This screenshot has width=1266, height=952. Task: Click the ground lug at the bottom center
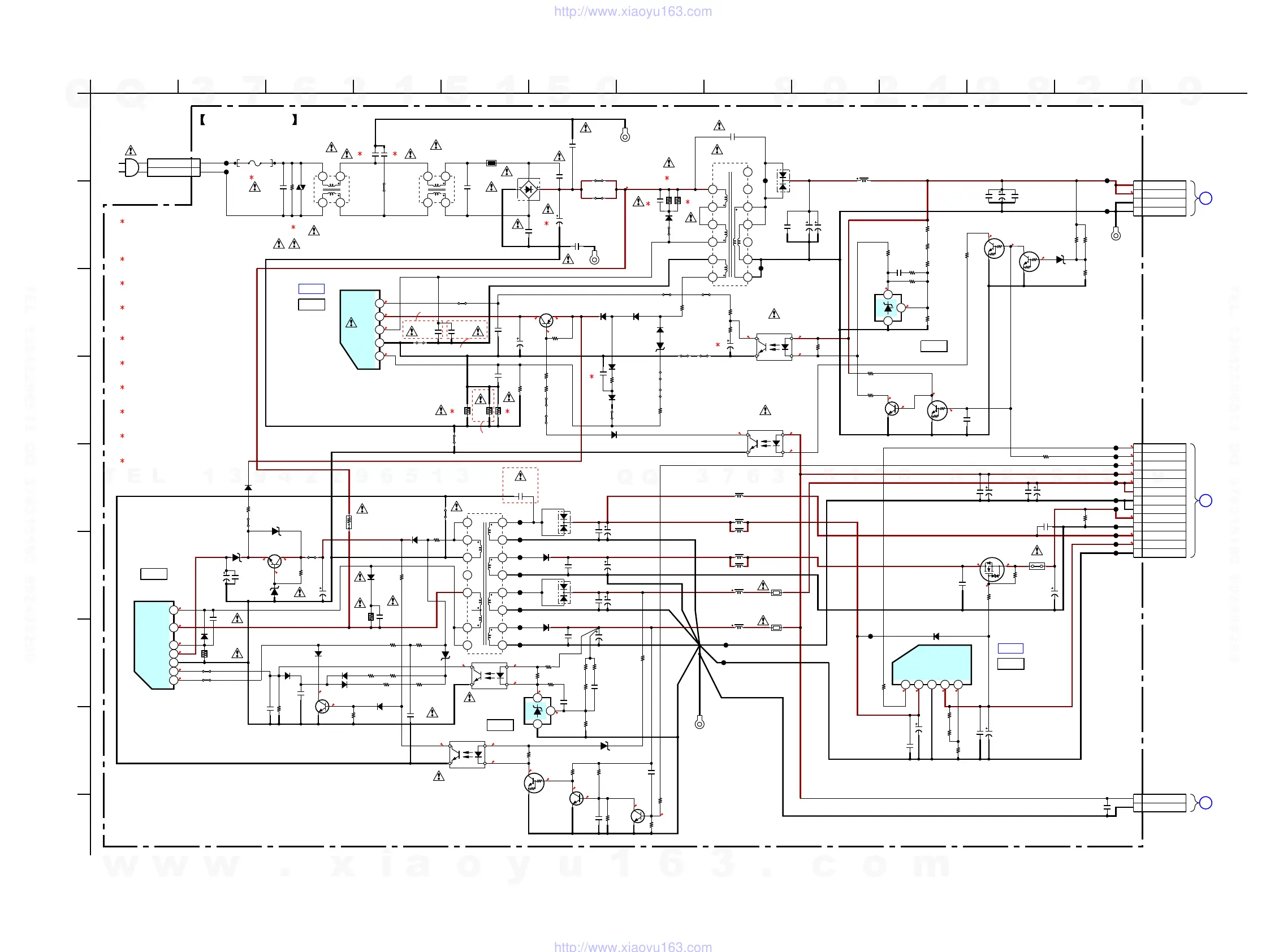(699, 724)
